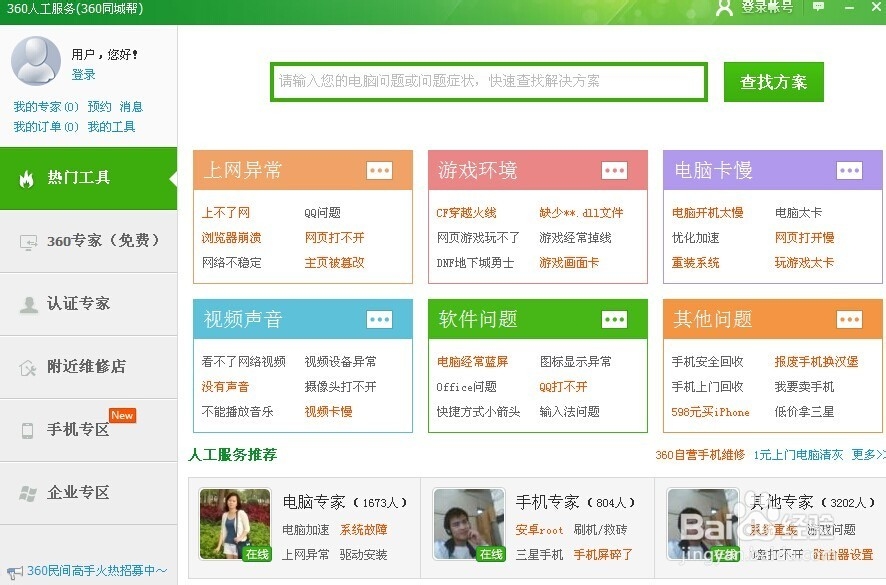The height and width of the screenshot is (585, 886).
Task: Open 企业专区 sidebar tab
Action: pyautogui.click(x=89, y=493)
